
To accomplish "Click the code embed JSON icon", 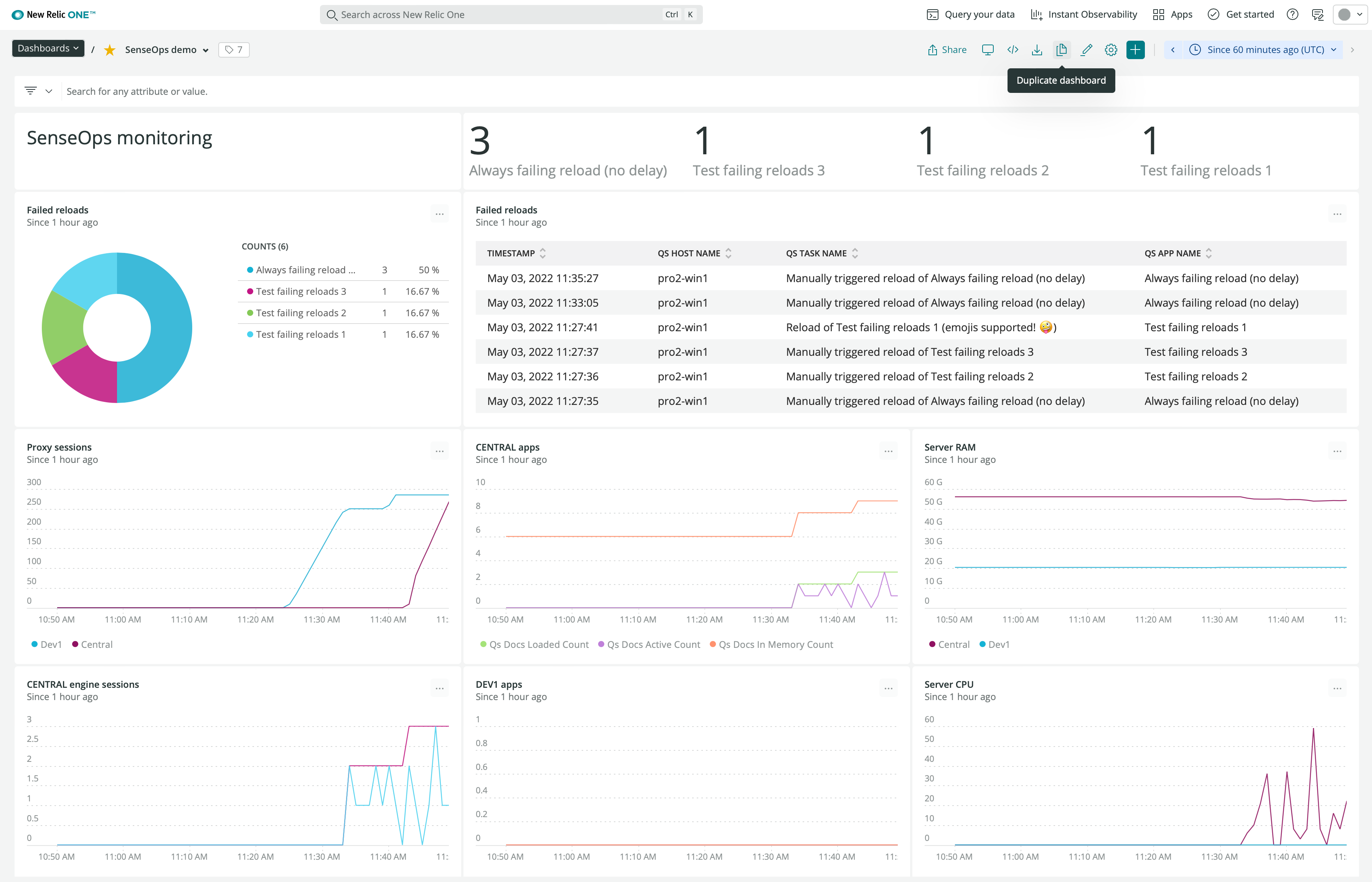I will pyautogui.click(x=1013, y=50).
